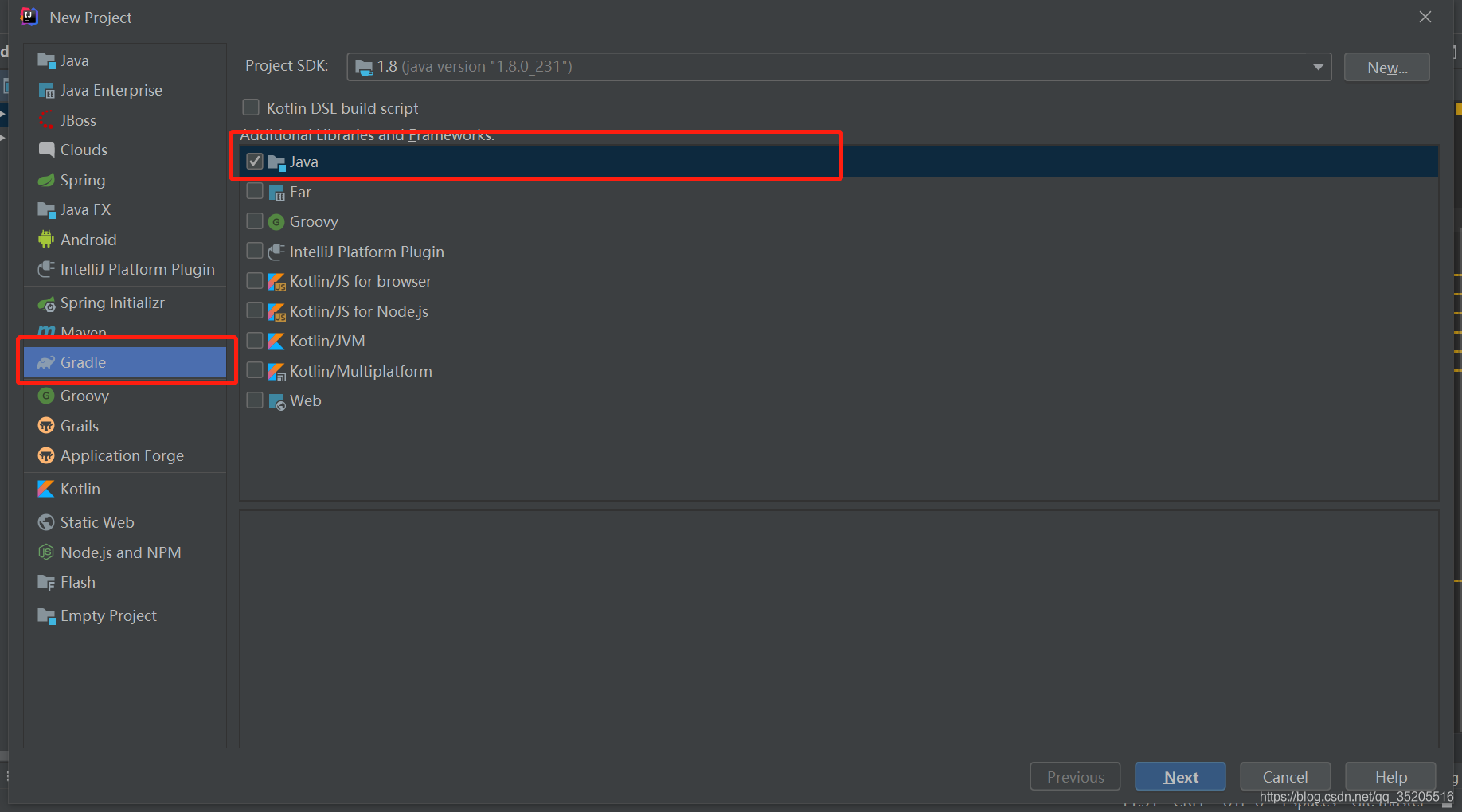This screenshot has width=1462, height=812.
Task: Select the Empty Project icon
Action: [x=46, y=615]
